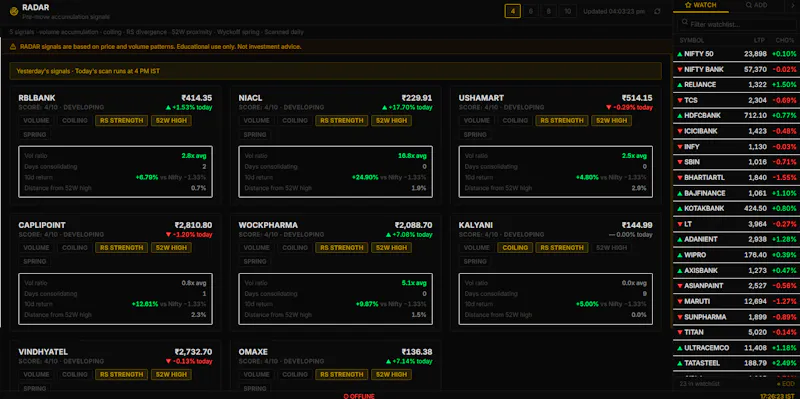Sort watchlist by LTP column header

click(759, 40)
